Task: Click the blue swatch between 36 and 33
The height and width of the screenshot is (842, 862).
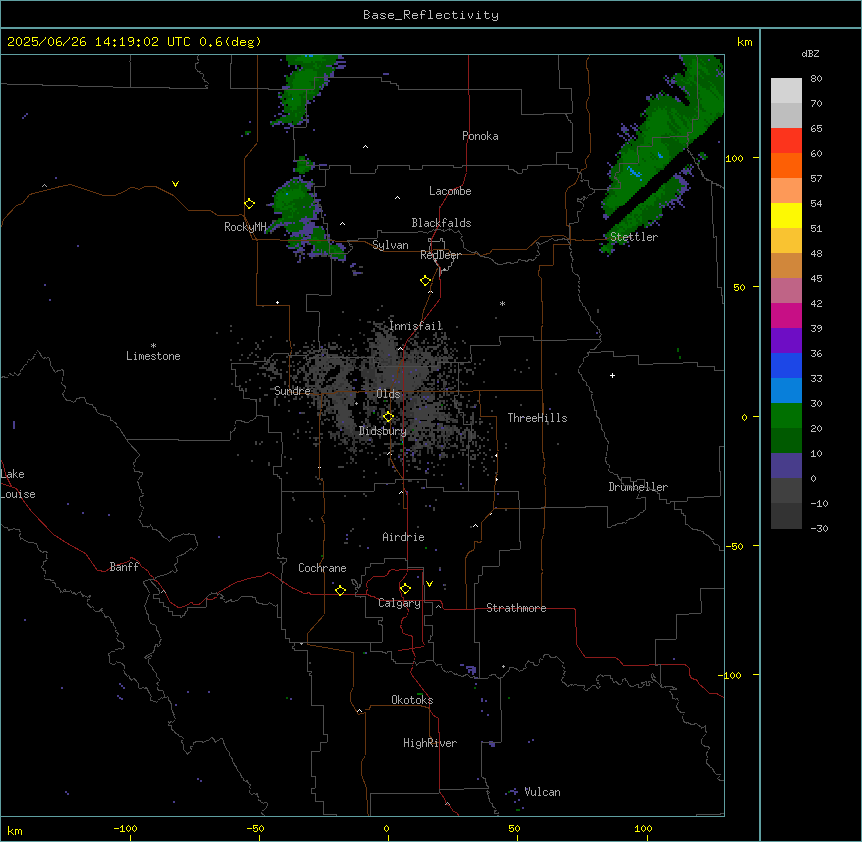Action: click(786, 366)
